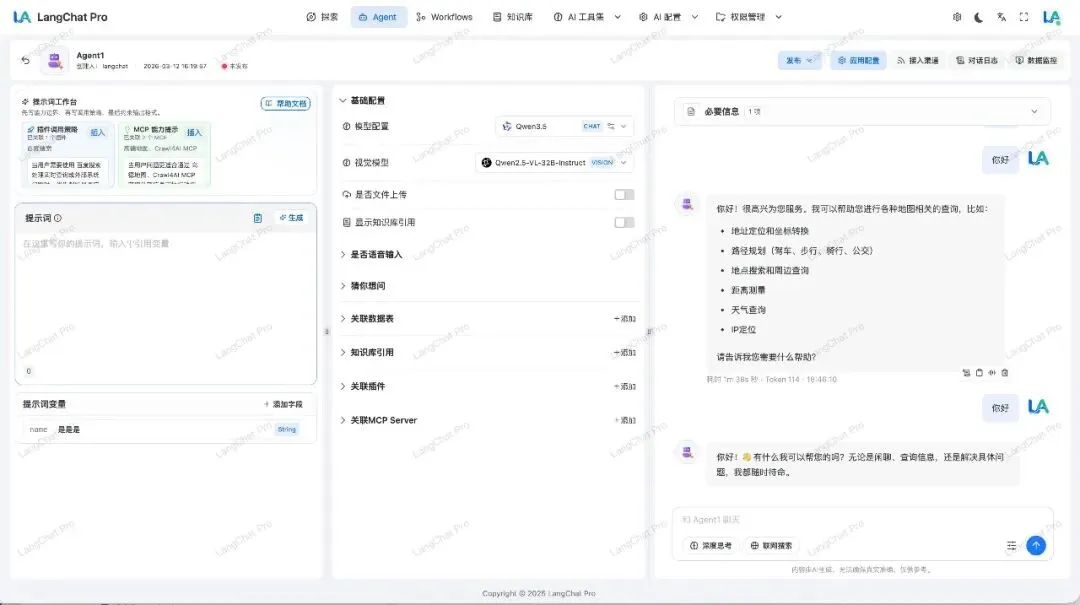Click 添加 on the 关联MCP Server row
The width and height of the screenshot is (1080, 605).
[x=625, y=420]
